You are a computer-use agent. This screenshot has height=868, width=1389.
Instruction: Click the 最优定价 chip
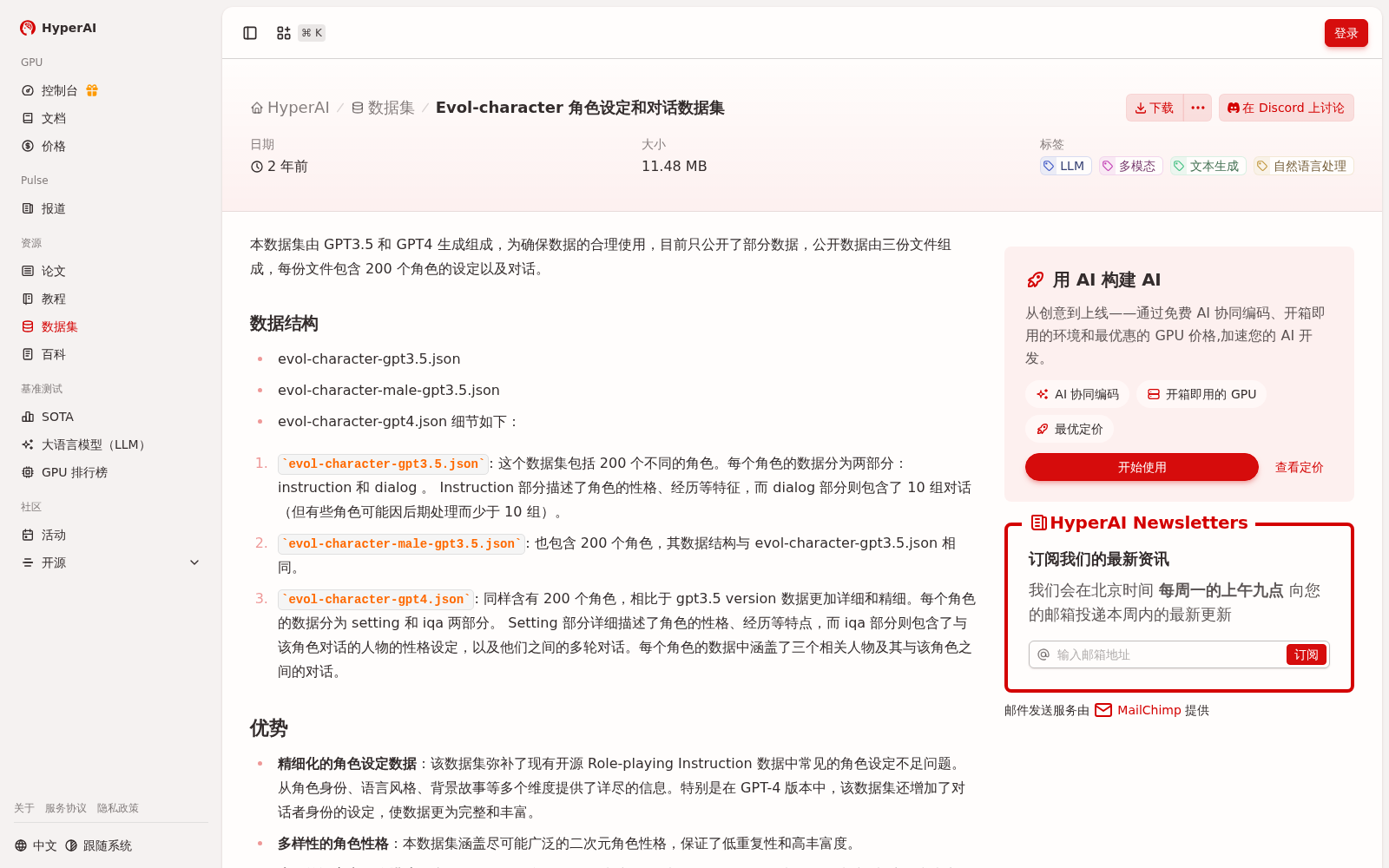1070,429
